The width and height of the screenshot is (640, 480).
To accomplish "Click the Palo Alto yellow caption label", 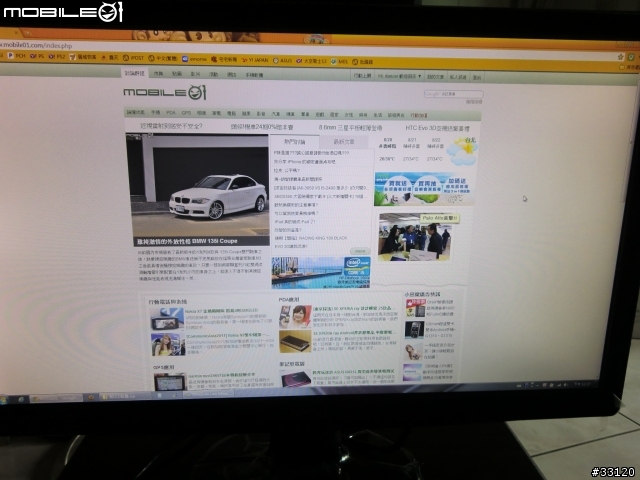I will click(x=440, y=218).
